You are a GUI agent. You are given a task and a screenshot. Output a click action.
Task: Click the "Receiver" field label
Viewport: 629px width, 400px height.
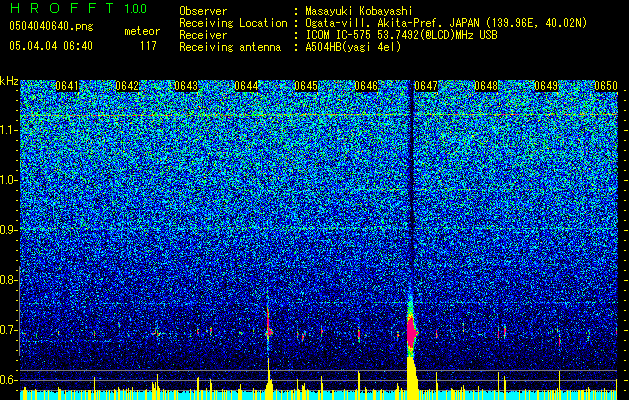[x=203, y=35]
